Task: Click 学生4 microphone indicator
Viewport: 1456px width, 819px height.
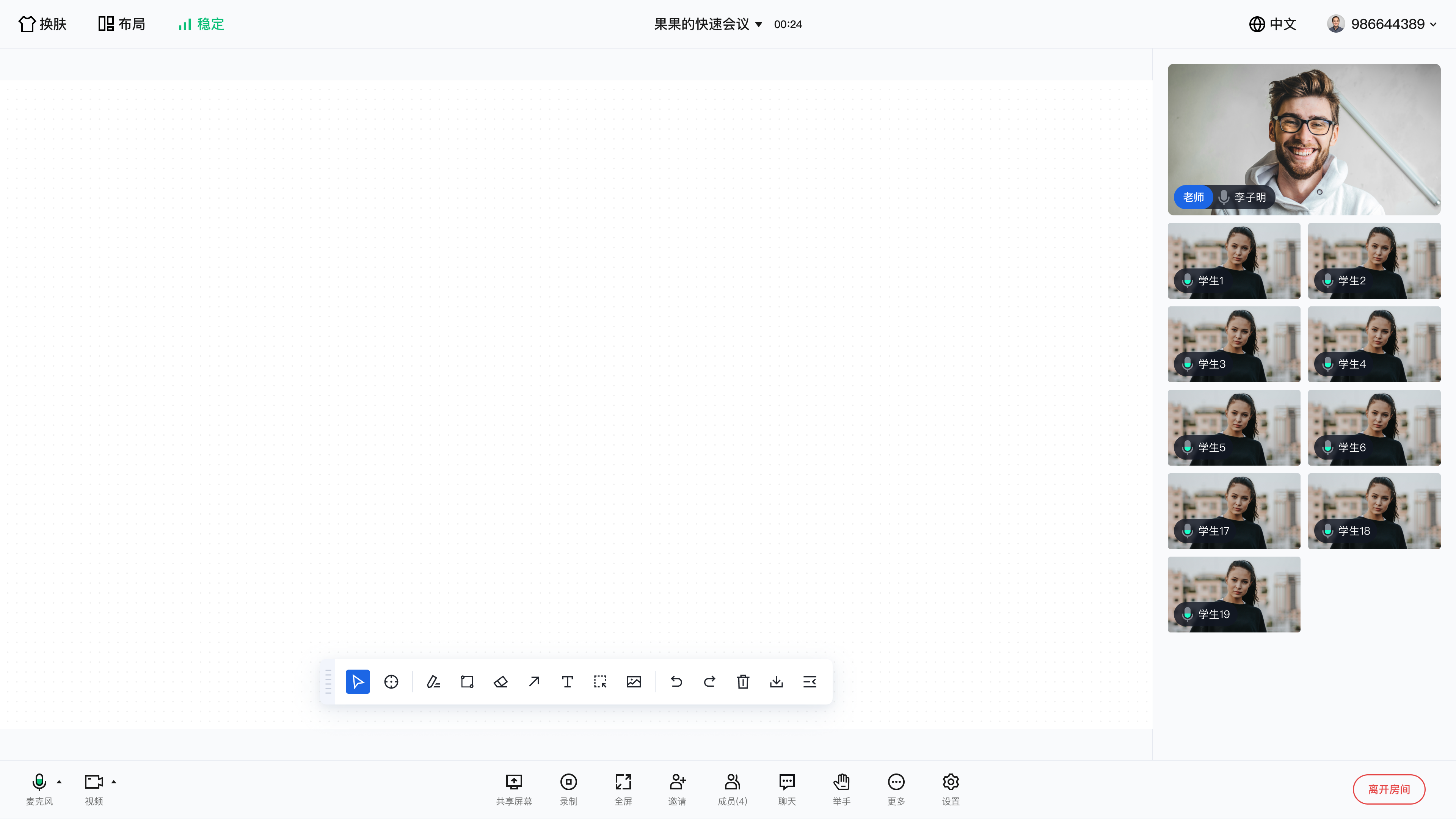Action: tap(1328, 364)
